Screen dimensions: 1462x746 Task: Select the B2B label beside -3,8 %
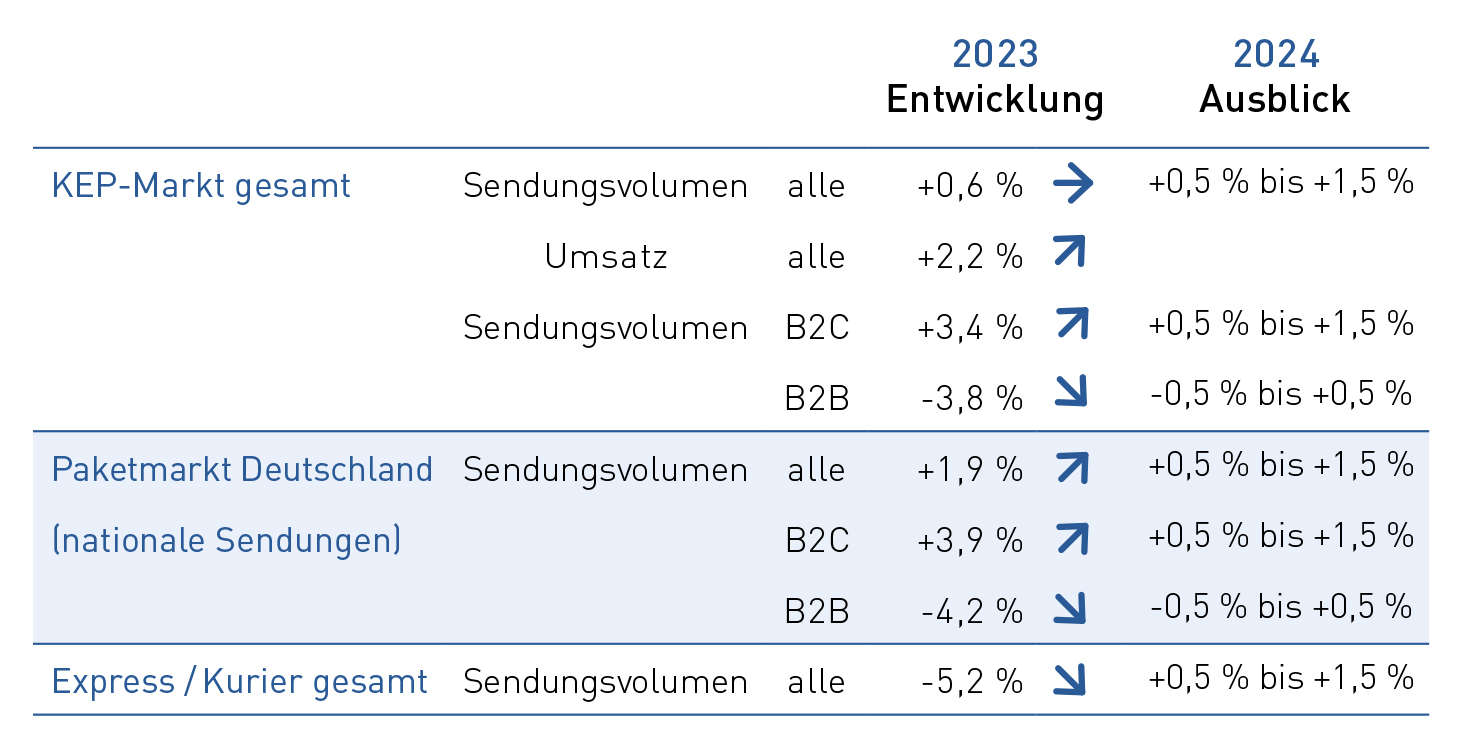(817, 398)
